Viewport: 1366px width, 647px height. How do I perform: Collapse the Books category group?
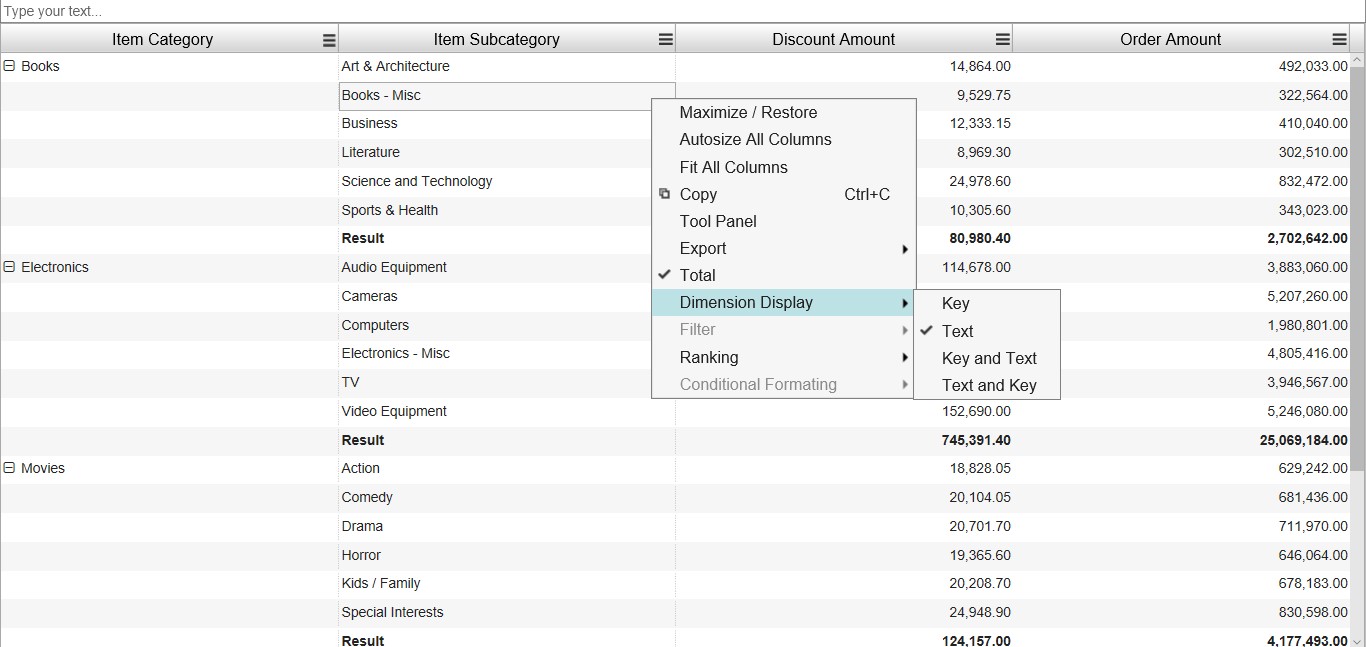coord(10,66)
